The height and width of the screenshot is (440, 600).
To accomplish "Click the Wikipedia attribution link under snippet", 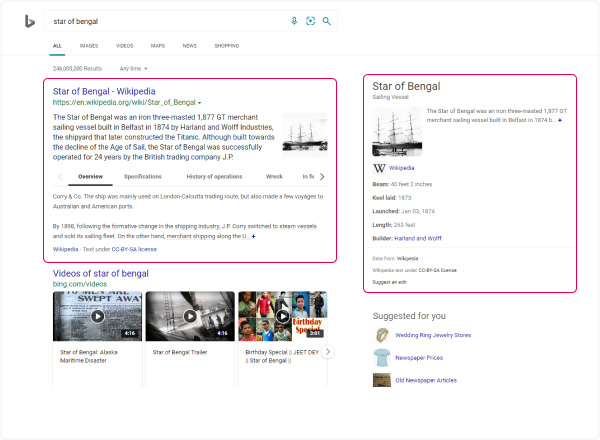I will pyautogui.click(x=65, y=249).
